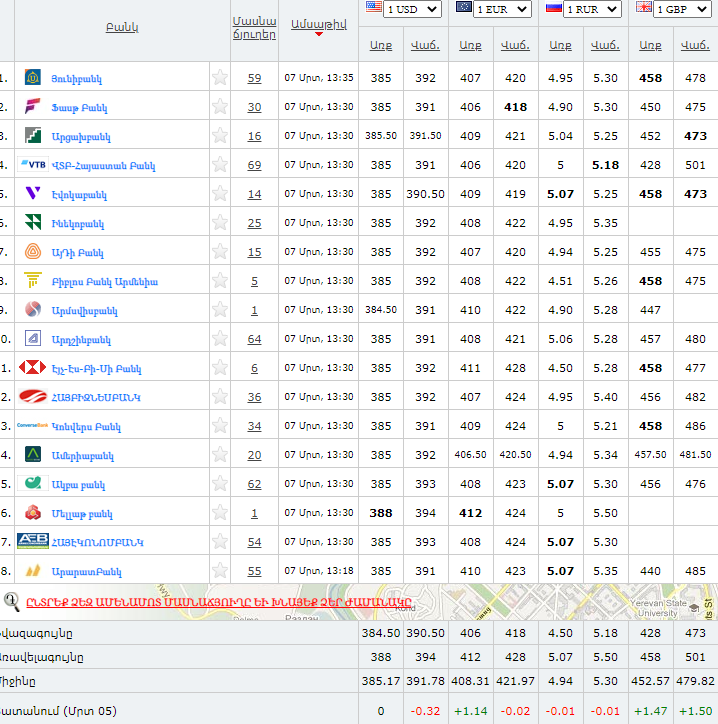Sort by EUR sell column header
This screenshot has height=724, width=718.
click(x=515, y=45)
